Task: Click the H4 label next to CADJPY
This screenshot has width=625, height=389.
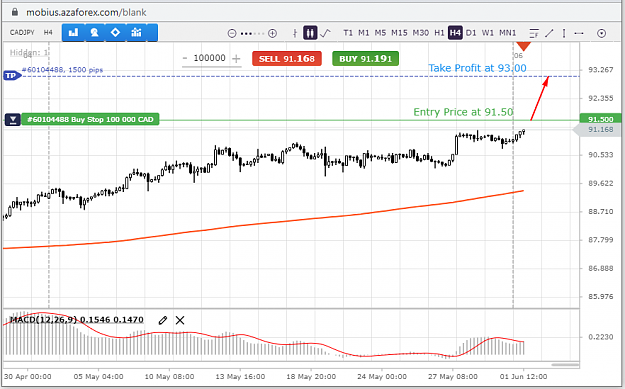Action: pyautogui.click(x=48, y=32)
